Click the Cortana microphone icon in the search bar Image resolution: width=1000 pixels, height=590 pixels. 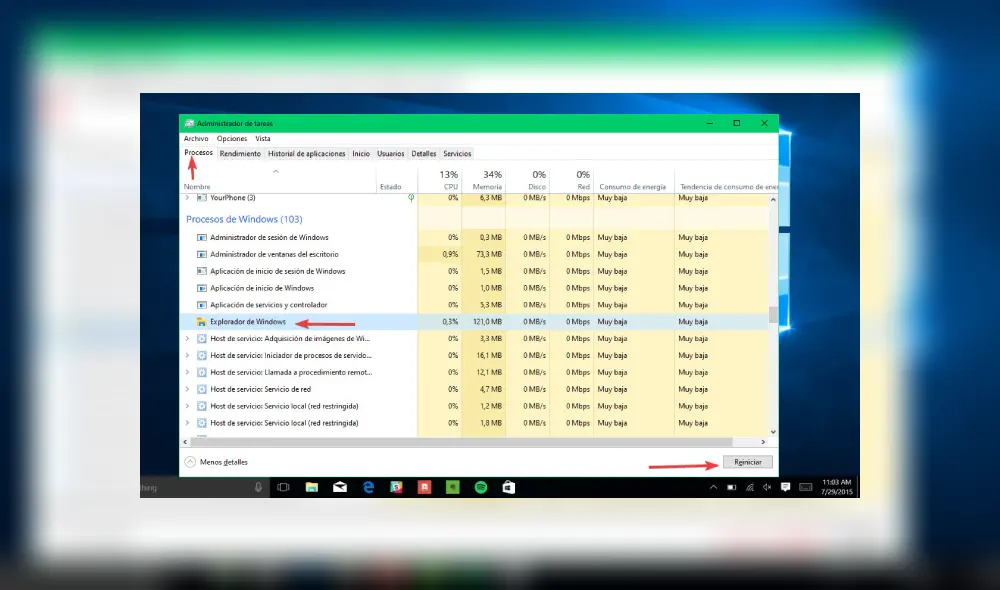[x=258, y=488]
